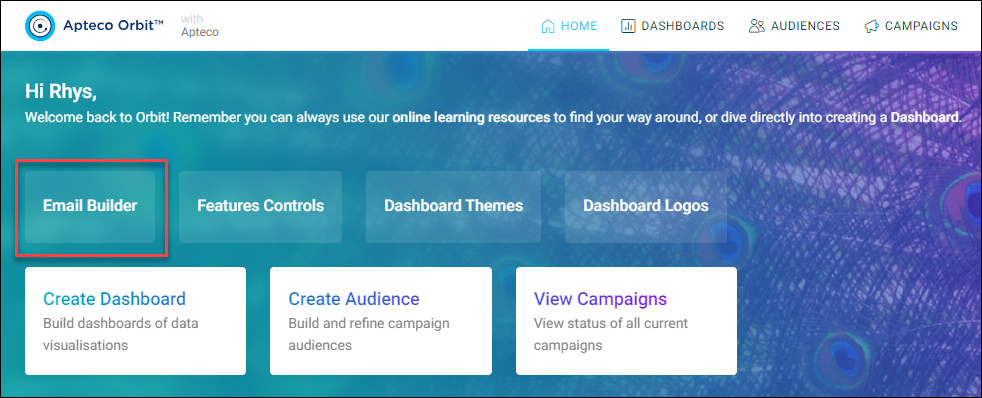Screen dimensions: 982x398
Task: Click the Apteco Orbit logo icon
Action: tap(40, 26)
